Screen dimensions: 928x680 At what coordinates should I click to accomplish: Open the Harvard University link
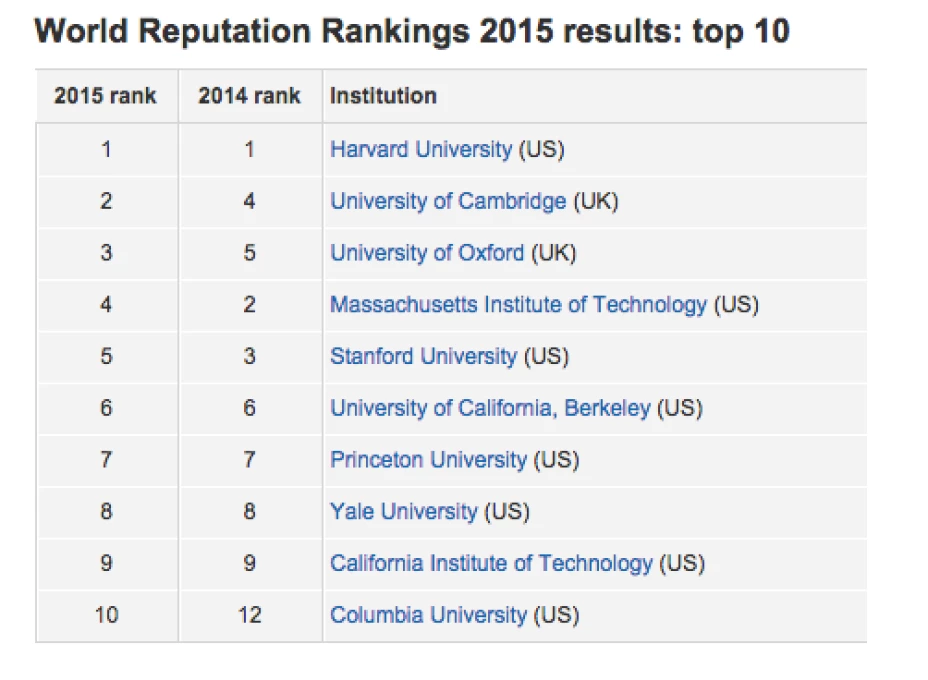pos(420,150)
